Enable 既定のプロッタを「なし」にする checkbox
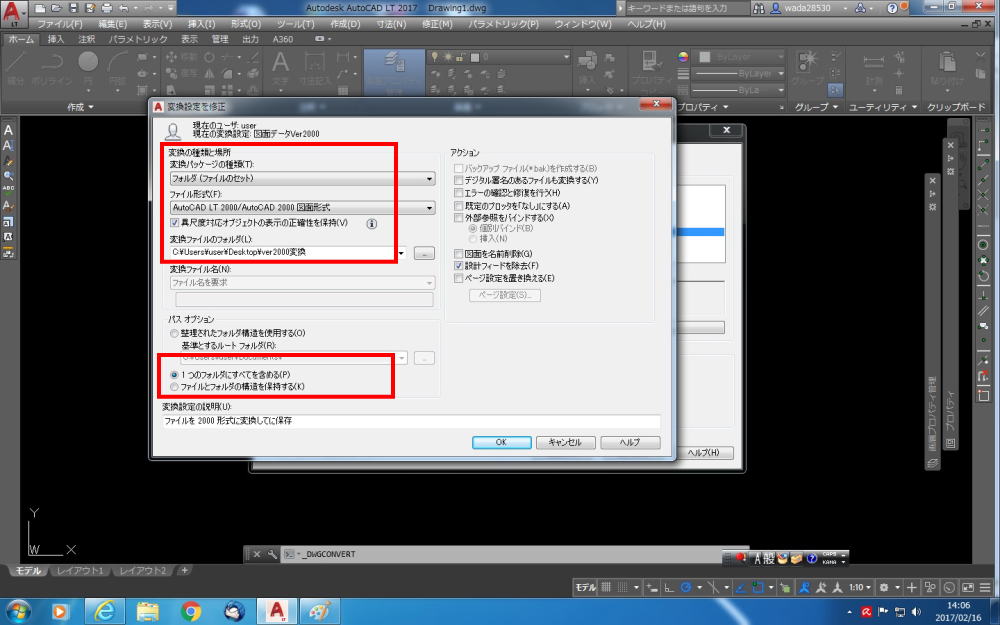Viewport: 1000px width, 625px height. 458,206
